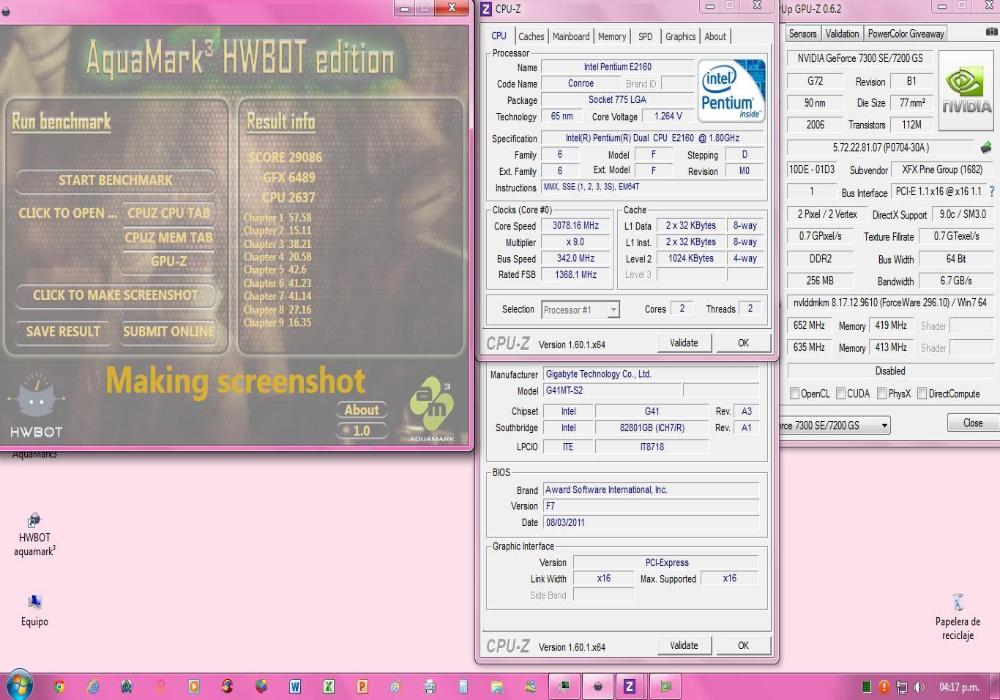Launch Chrome from the taskbar
This screenshot has height=700, width=1000.
59,687
